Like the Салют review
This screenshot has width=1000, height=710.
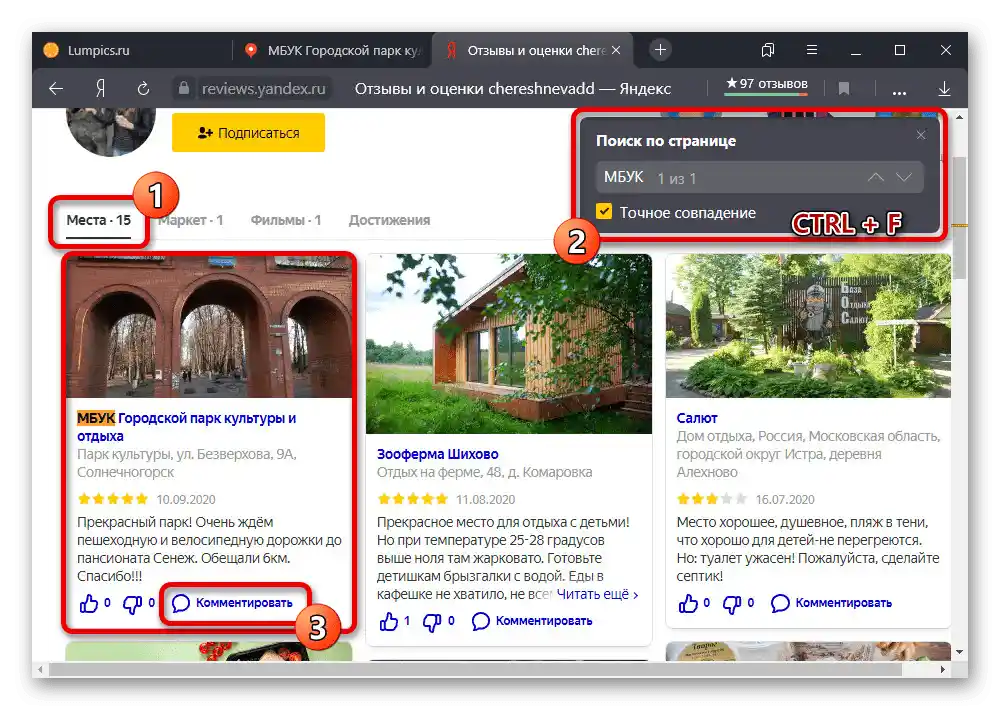[688, 603]
